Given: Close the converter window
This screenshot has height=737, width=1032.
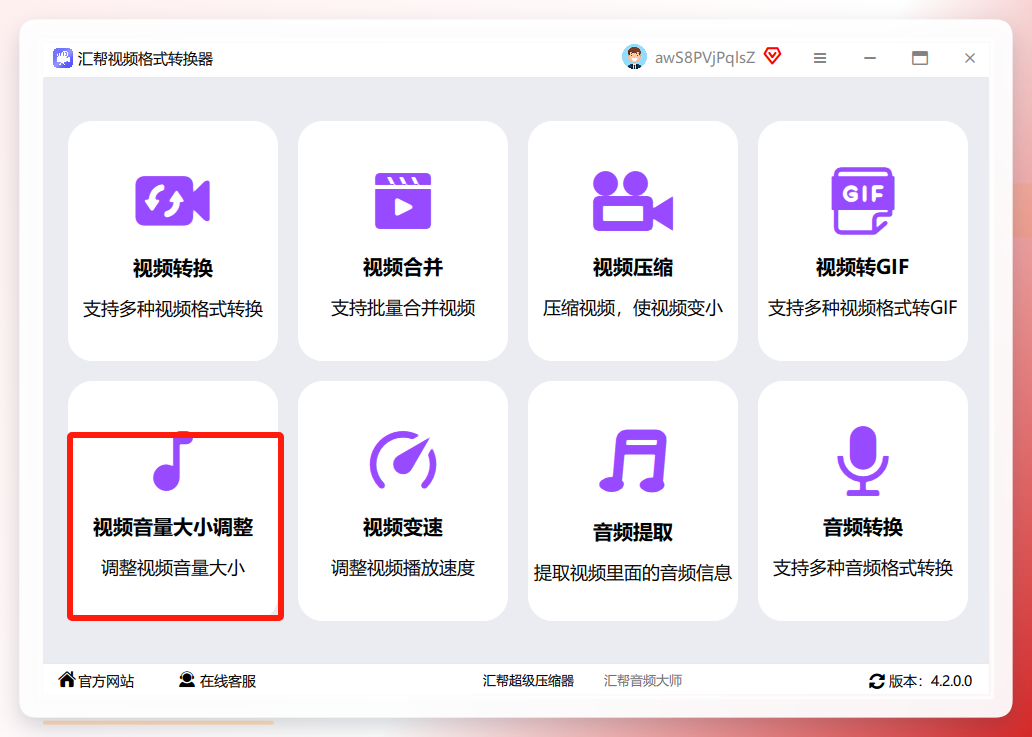Looking at the screenshot, I should (x=969, y=58).
